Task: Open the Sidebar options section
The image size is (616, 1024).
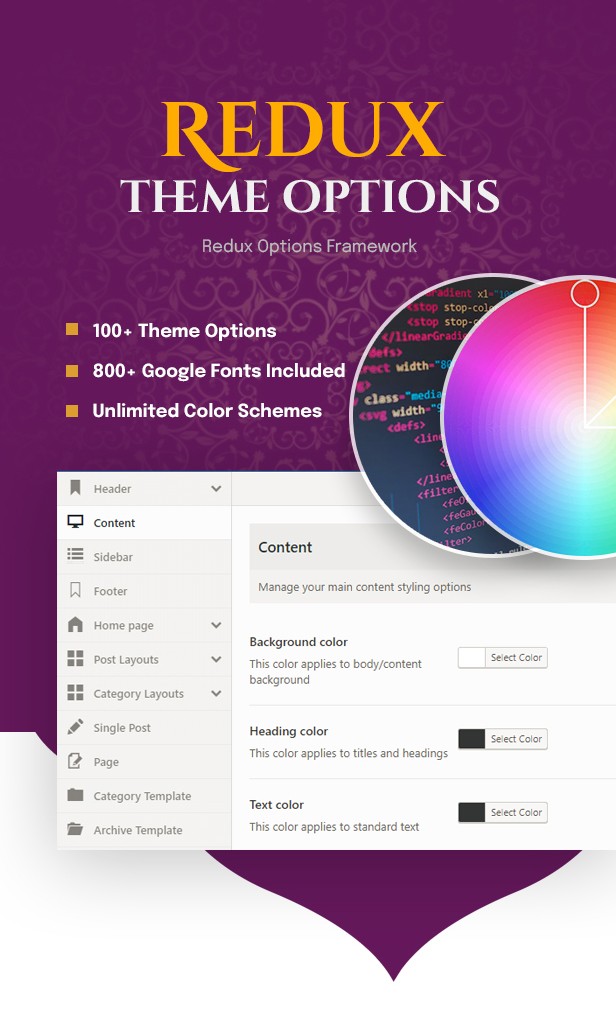Action: tap(144, 556)
